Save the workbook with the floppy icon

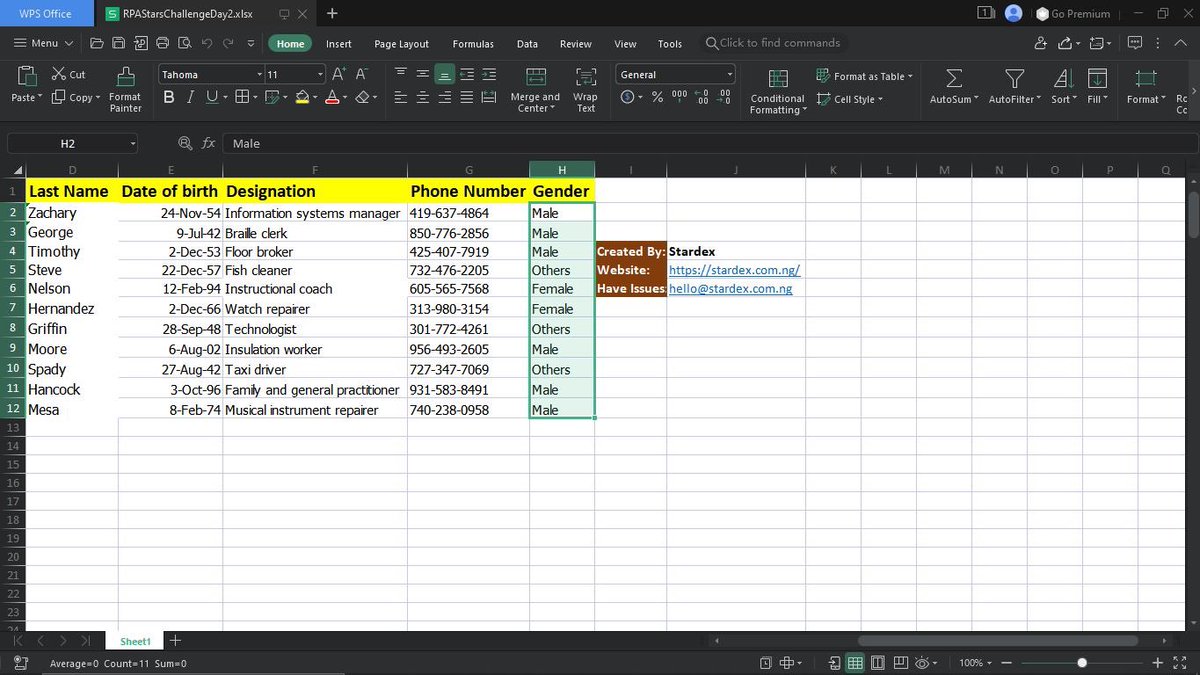[119, 43]
